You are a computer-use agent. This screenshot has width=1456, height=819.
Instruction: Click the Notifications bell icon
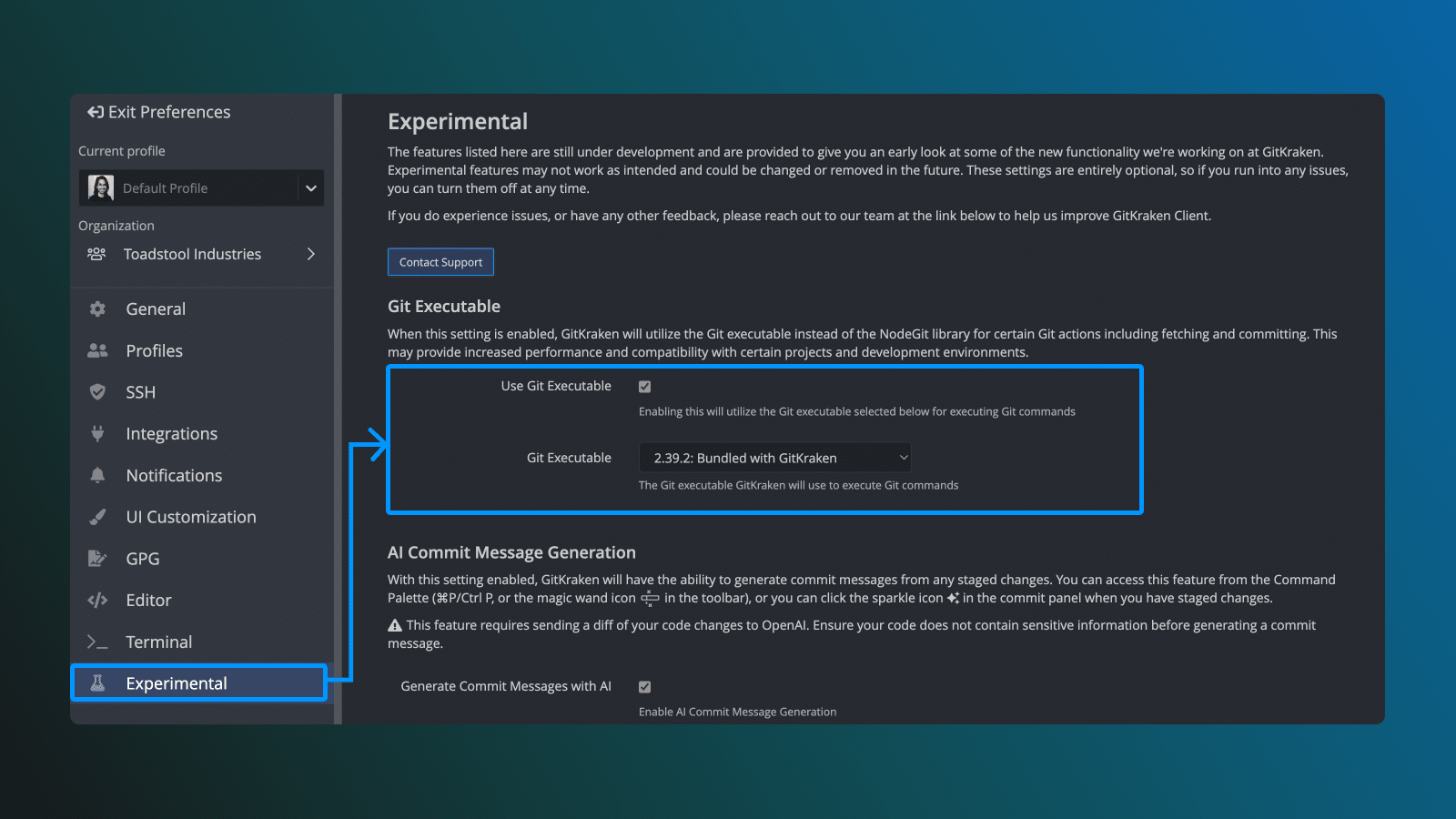(97, 475)
